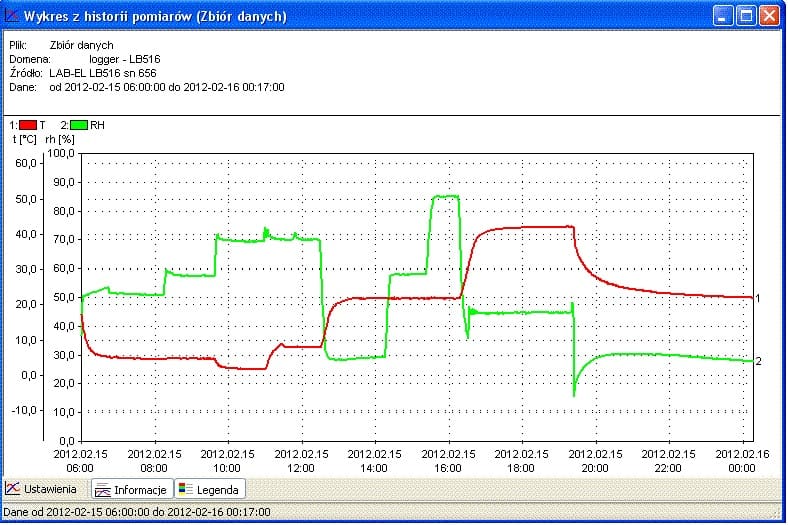Click the '18:00' time axis label
The height and width of the screenshot is (525, 788).
[x=521, y=468]
